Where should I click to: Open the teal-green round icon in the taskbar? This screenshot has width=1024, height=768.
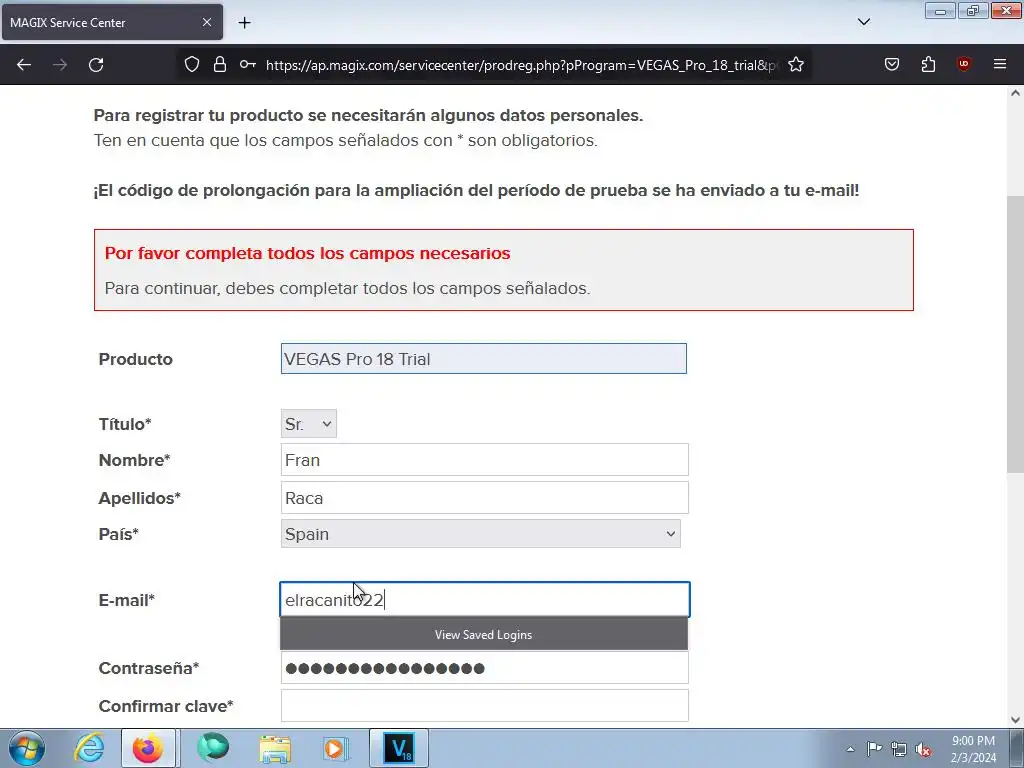[x=213, y=748]
